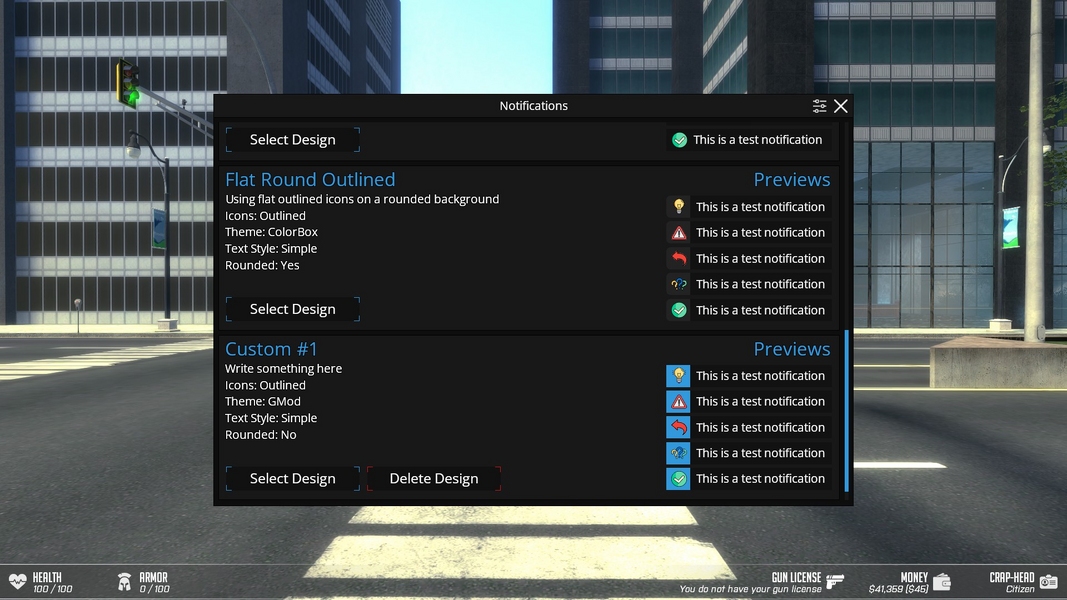Viewport: 1067px width, 600px height.
Task: Click the question marks icon in Flat Round Outlined previews
Action: (679, 285)
